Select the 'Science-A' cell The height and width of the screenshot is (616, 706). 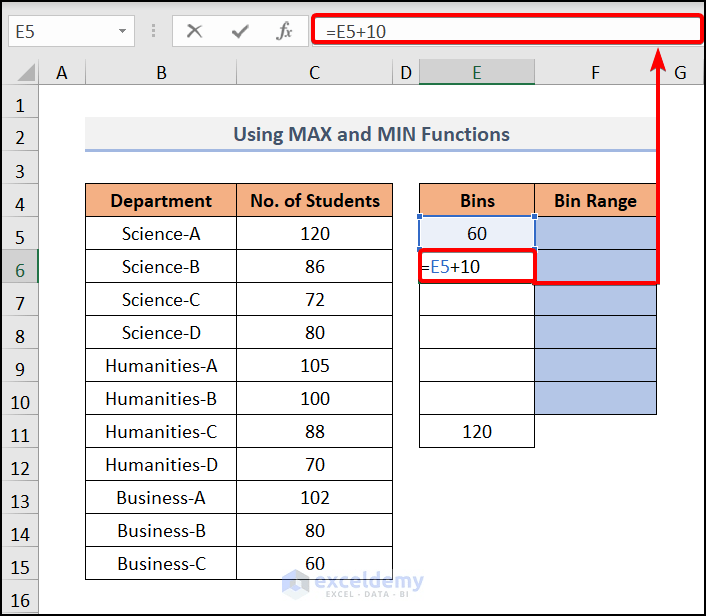point(161,234)
